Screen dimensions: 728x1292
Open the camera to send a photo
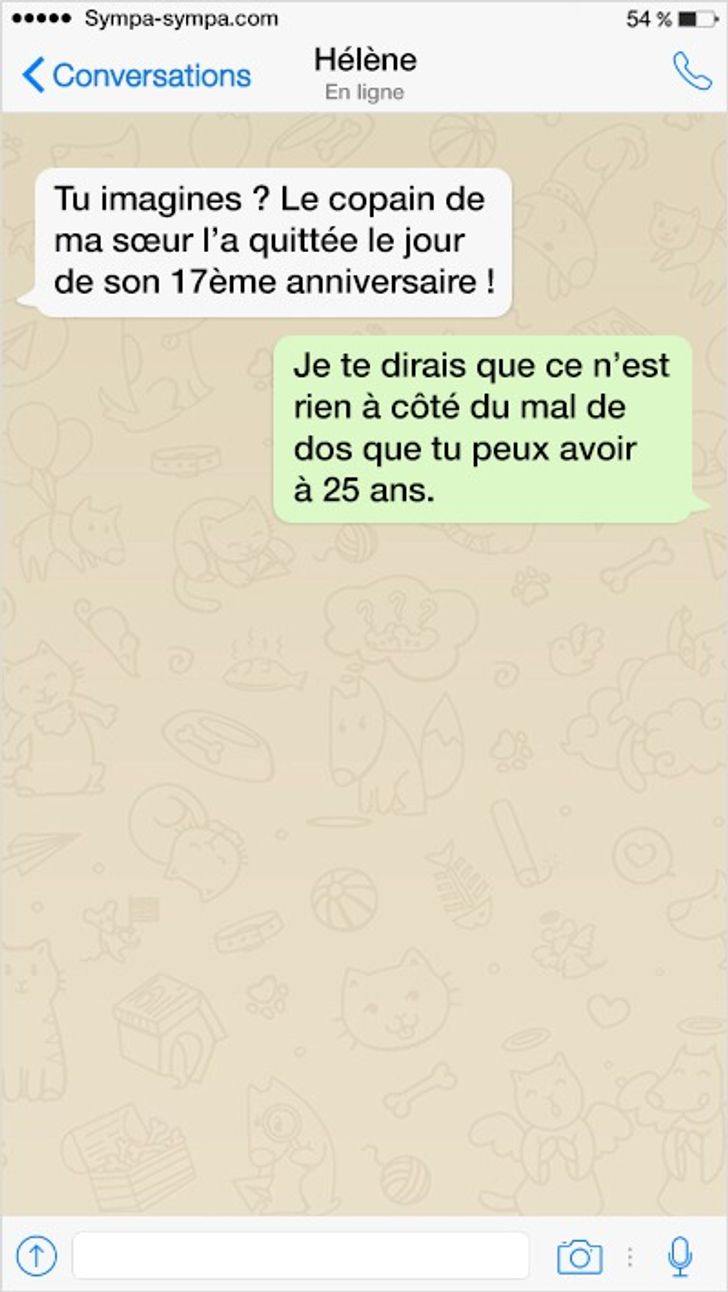(580, 1256)
